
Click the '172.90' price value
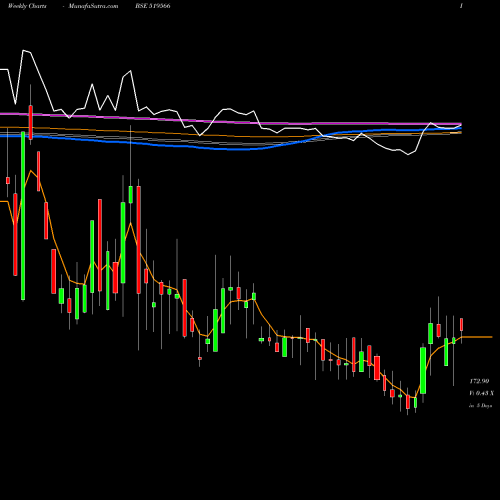479,381
